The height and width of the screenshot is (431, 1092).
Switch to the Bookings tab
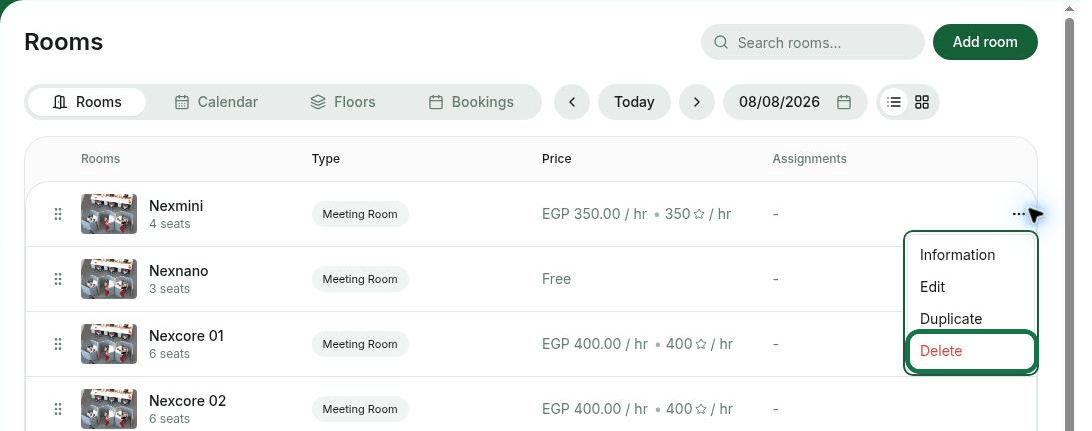click(x=471, y=102)
